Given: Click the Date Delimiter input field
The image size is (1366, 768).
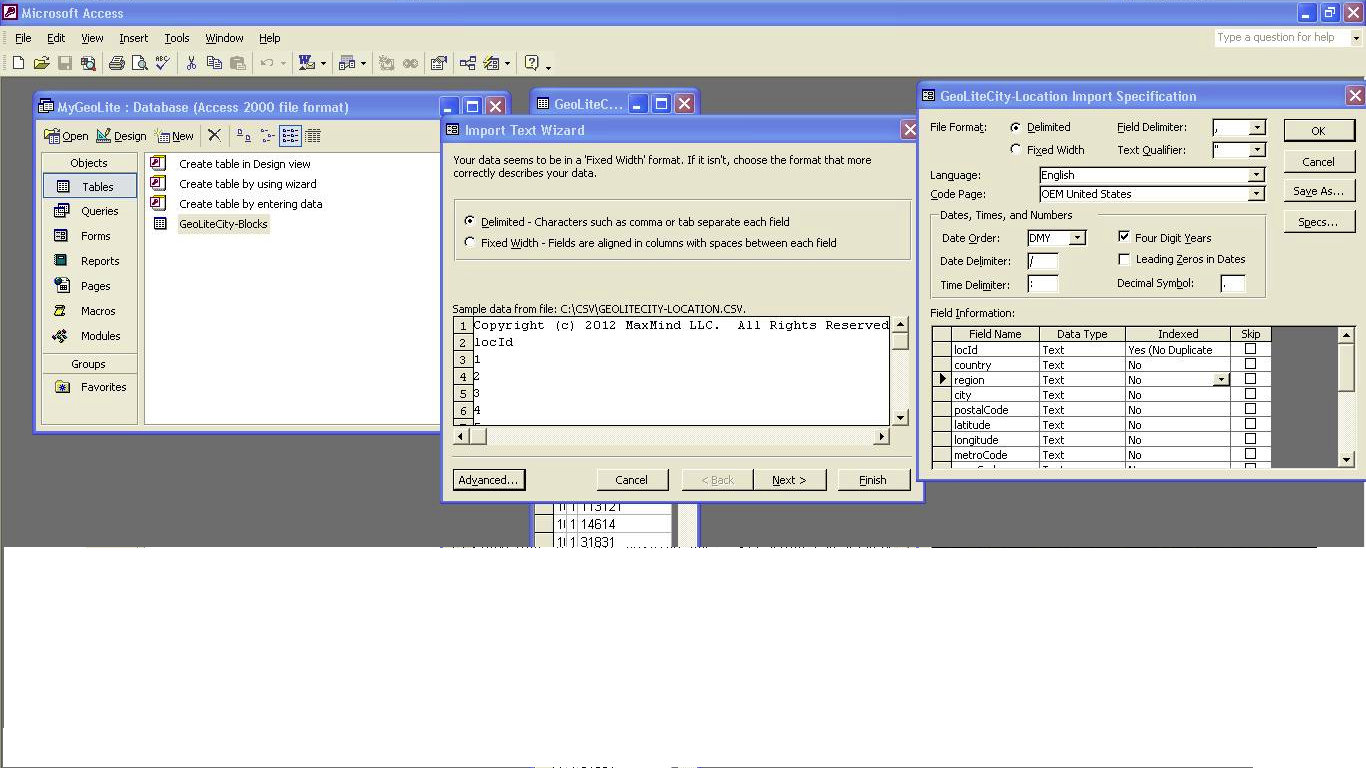Looking at the screenshot, I should pos(1042,261).
